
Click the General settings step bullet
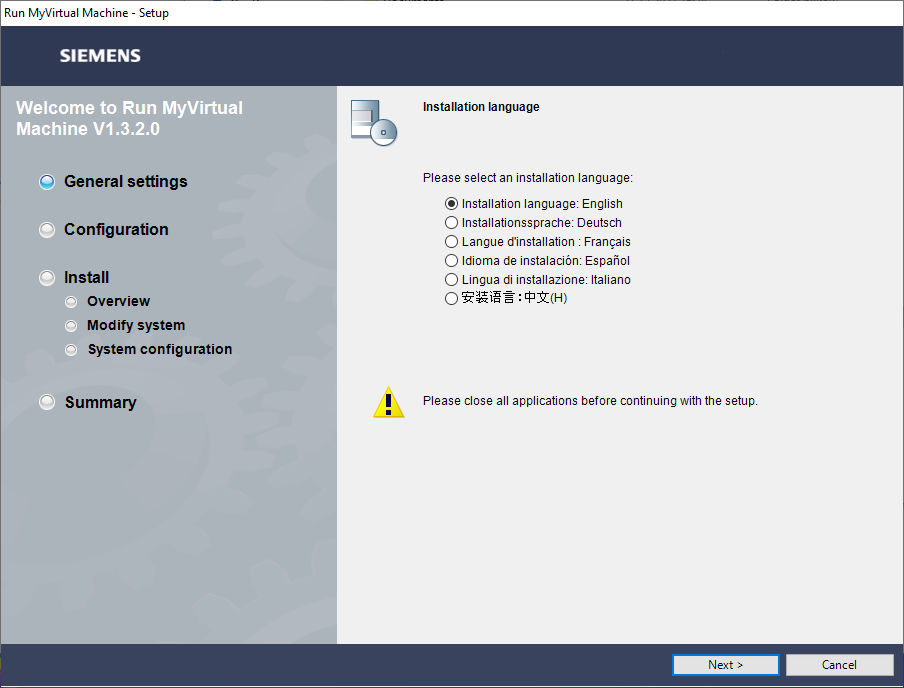tap(47, 182)
